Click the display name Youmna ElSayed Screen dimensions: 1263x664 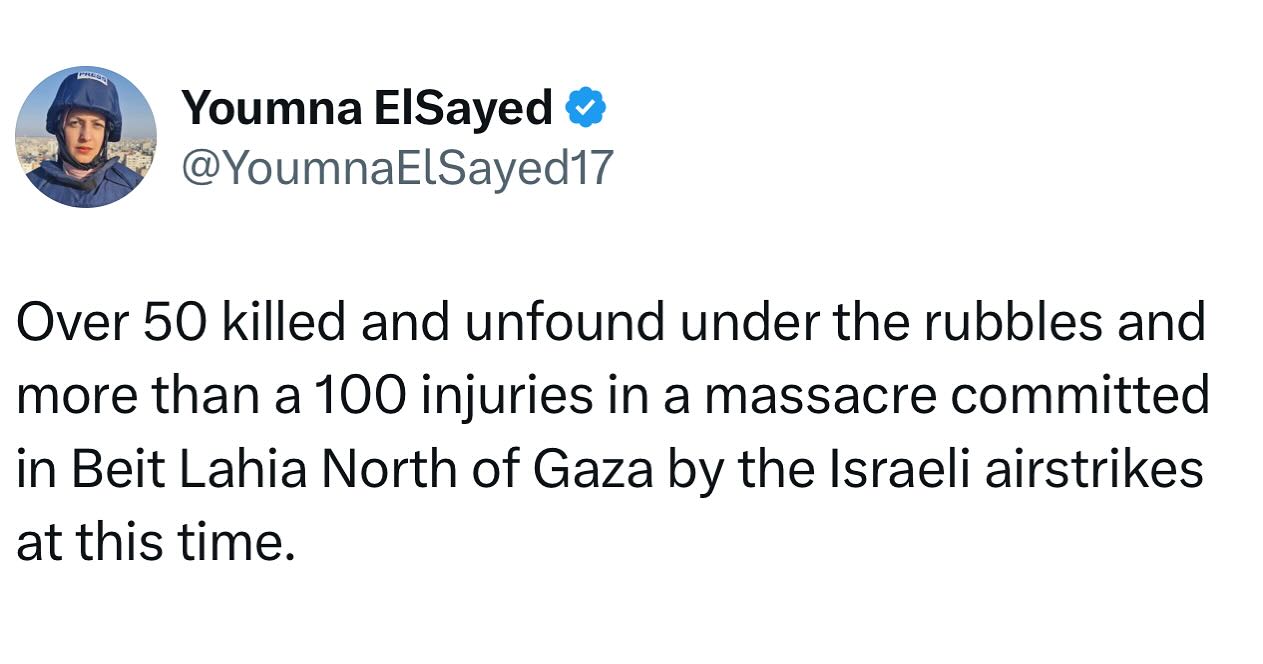tap(366, 108)
